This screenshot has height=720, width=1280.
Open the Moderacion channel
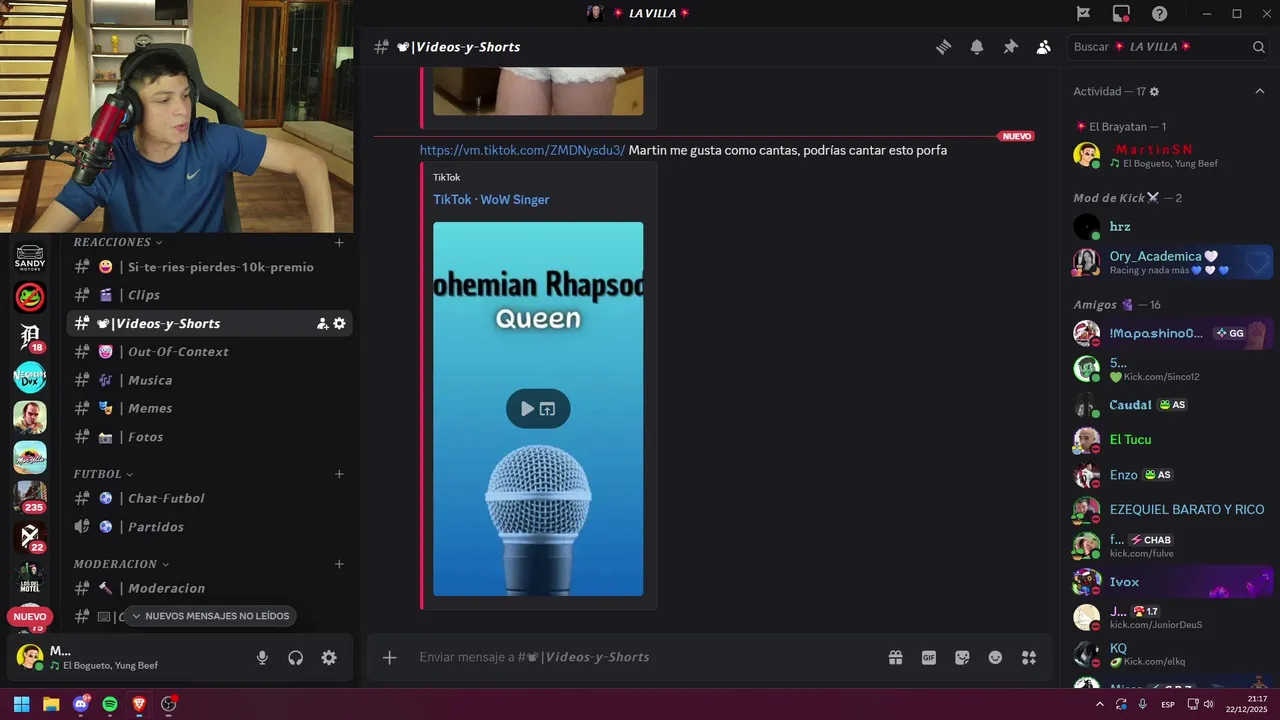tap(209, 588)
